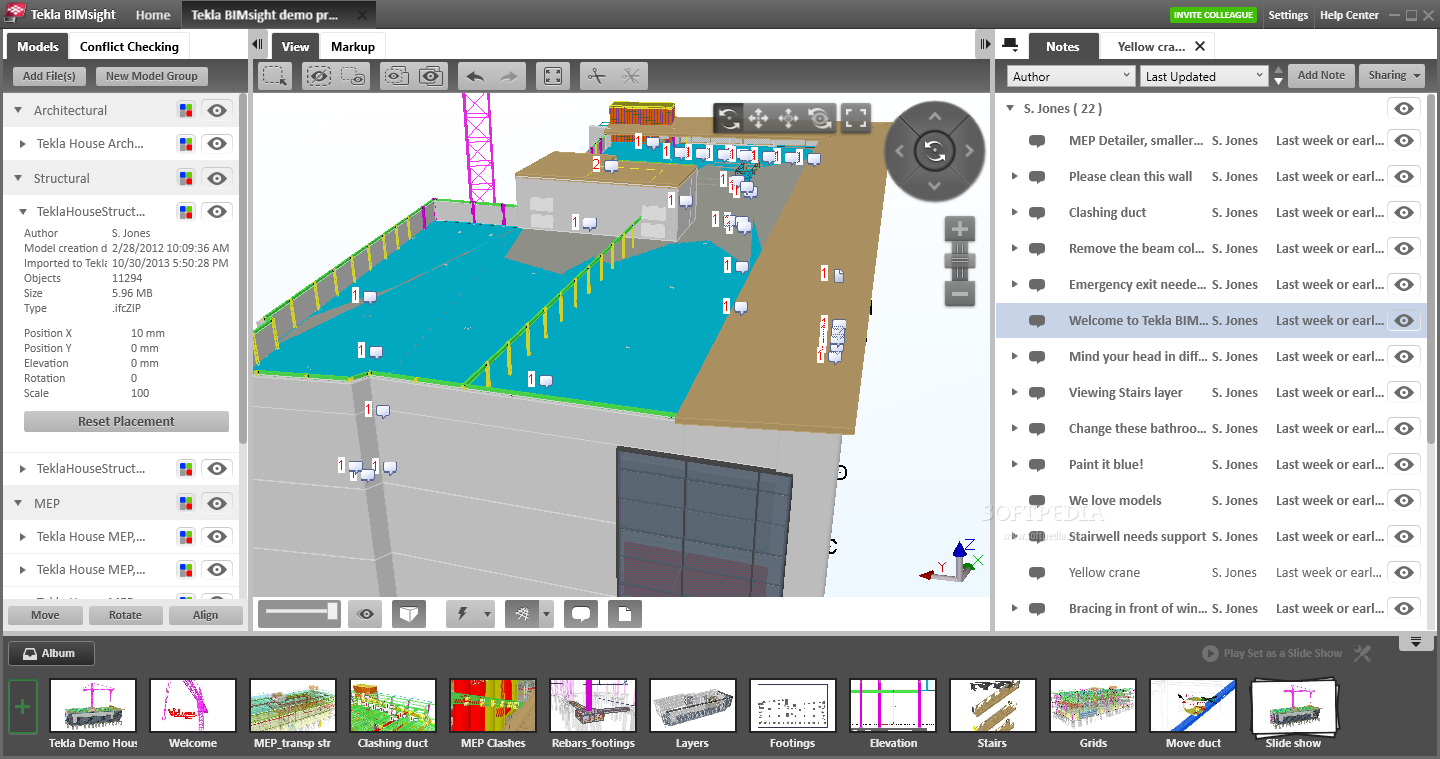Open the Last Updated sorting dropdown
1440x759 pixels.
(1204, 76)
